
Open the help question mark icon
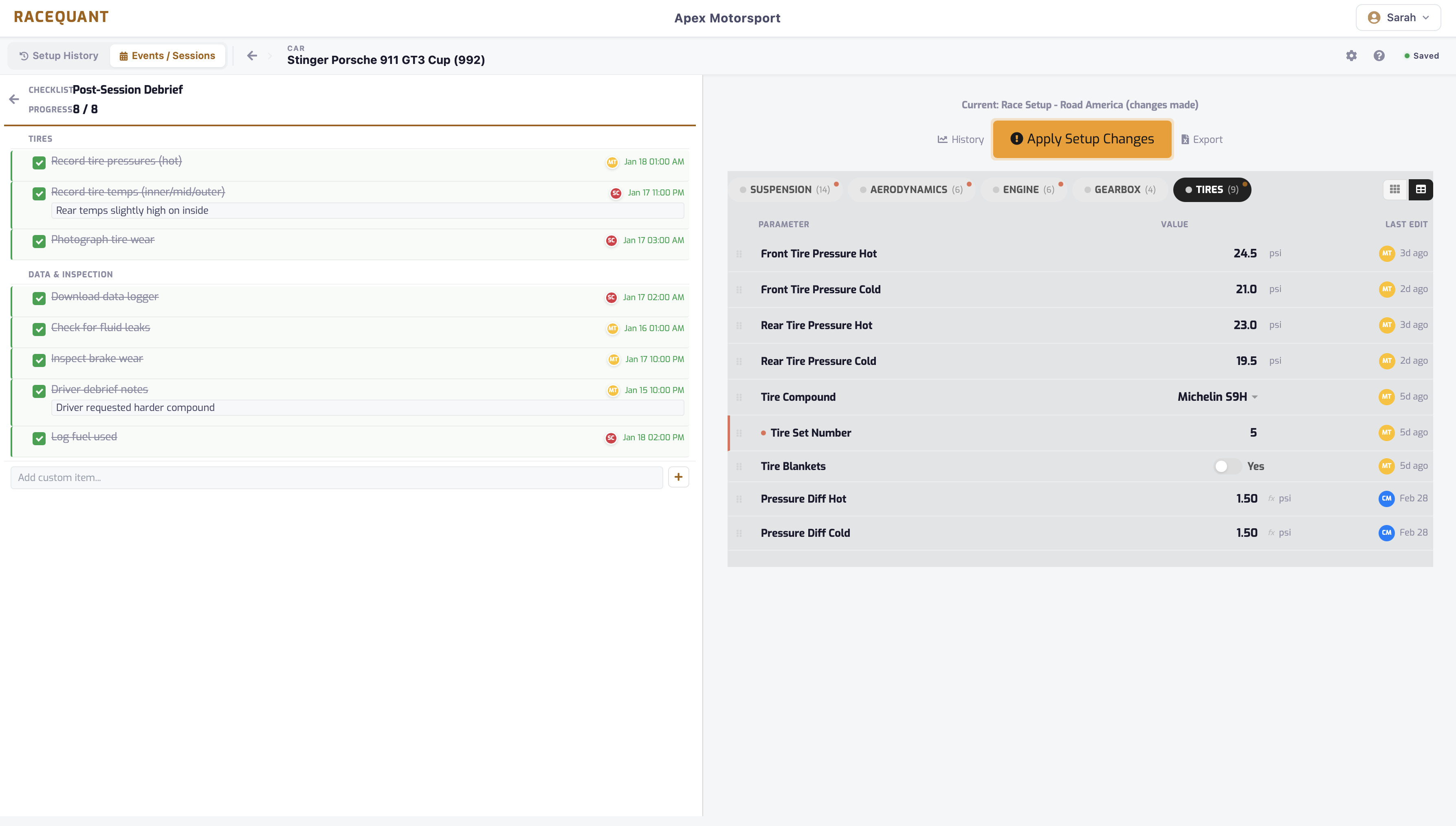click(1379, 55)
